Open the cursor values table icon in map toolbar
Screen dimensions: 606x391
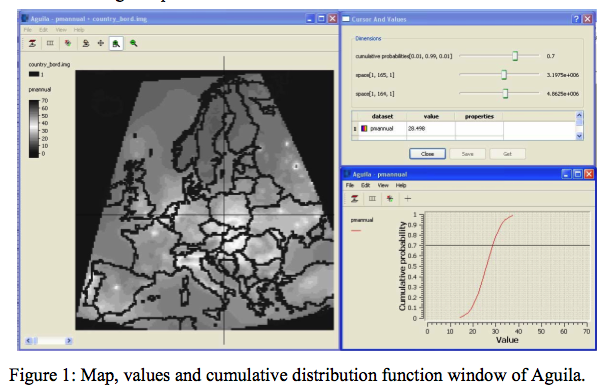pos(50,43)
